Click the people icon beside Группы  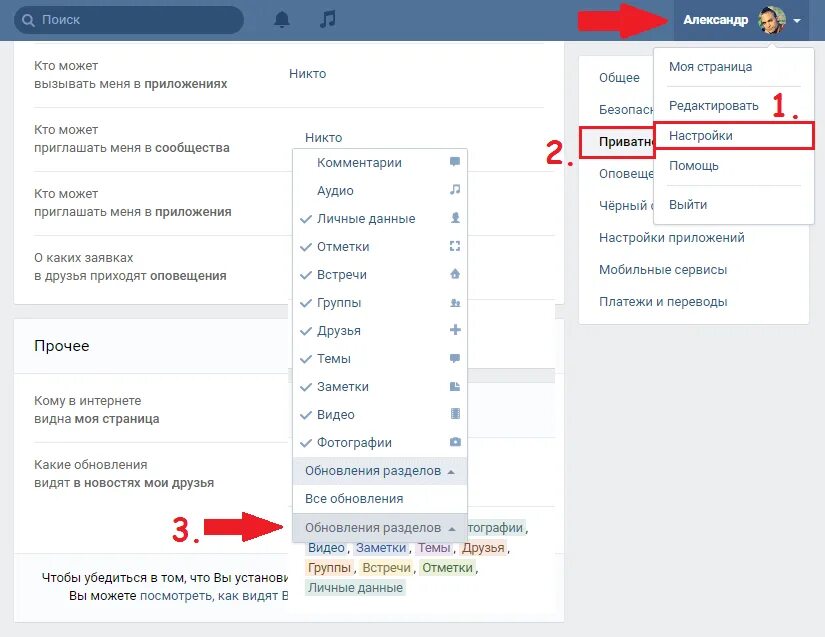[x=455, y=302]
